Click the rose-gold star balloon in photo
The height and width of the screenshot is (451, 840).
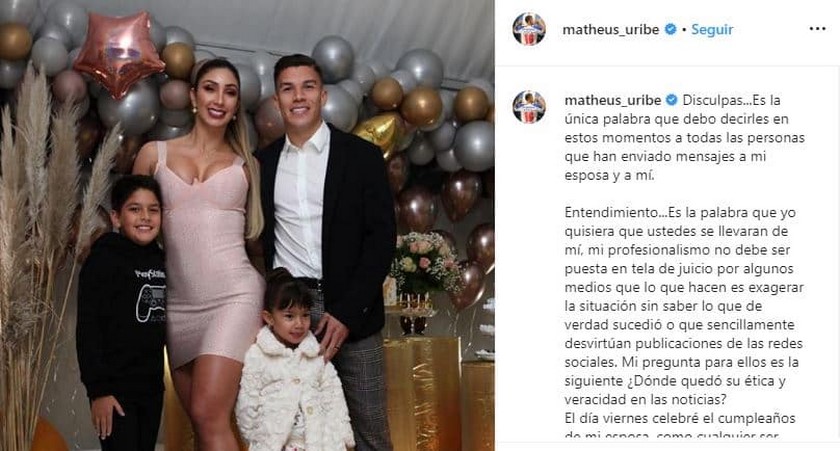pyautogui.click(x=119, y=52)
